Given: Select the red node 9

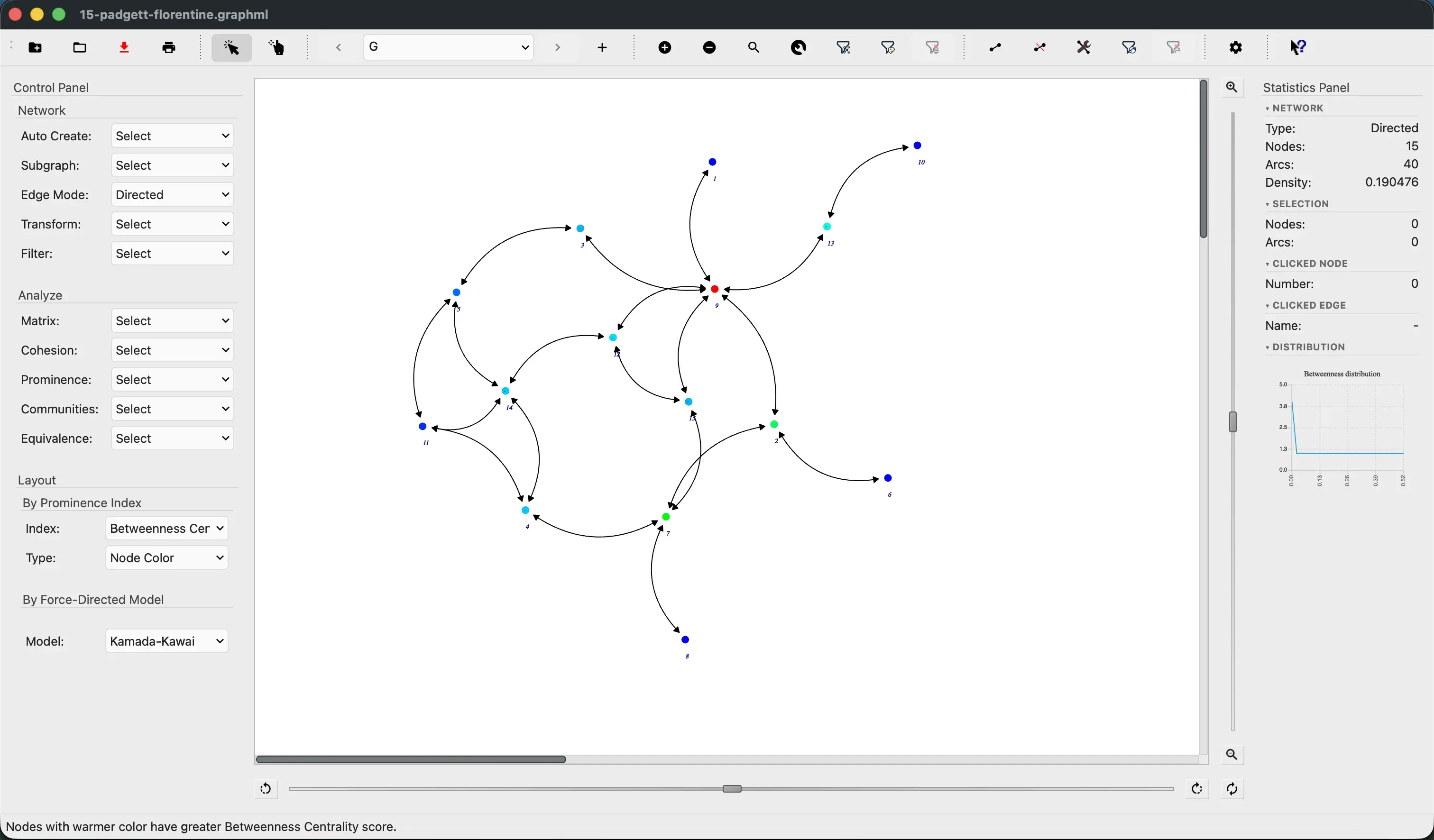Looking at the screenshot, I should [x=715, y=290].
